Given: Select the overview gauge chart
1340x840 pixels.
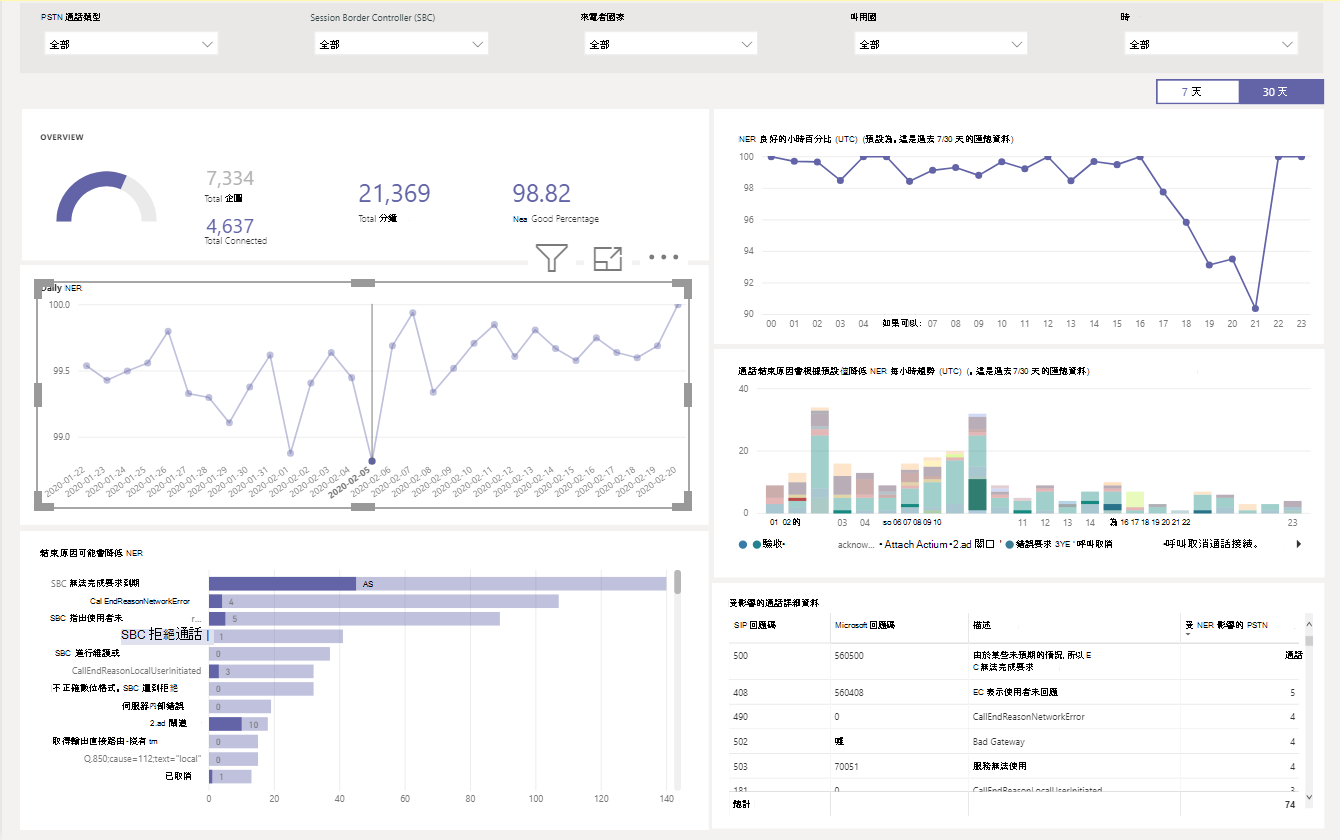Looking at the screenshot, I should (106, 196).
